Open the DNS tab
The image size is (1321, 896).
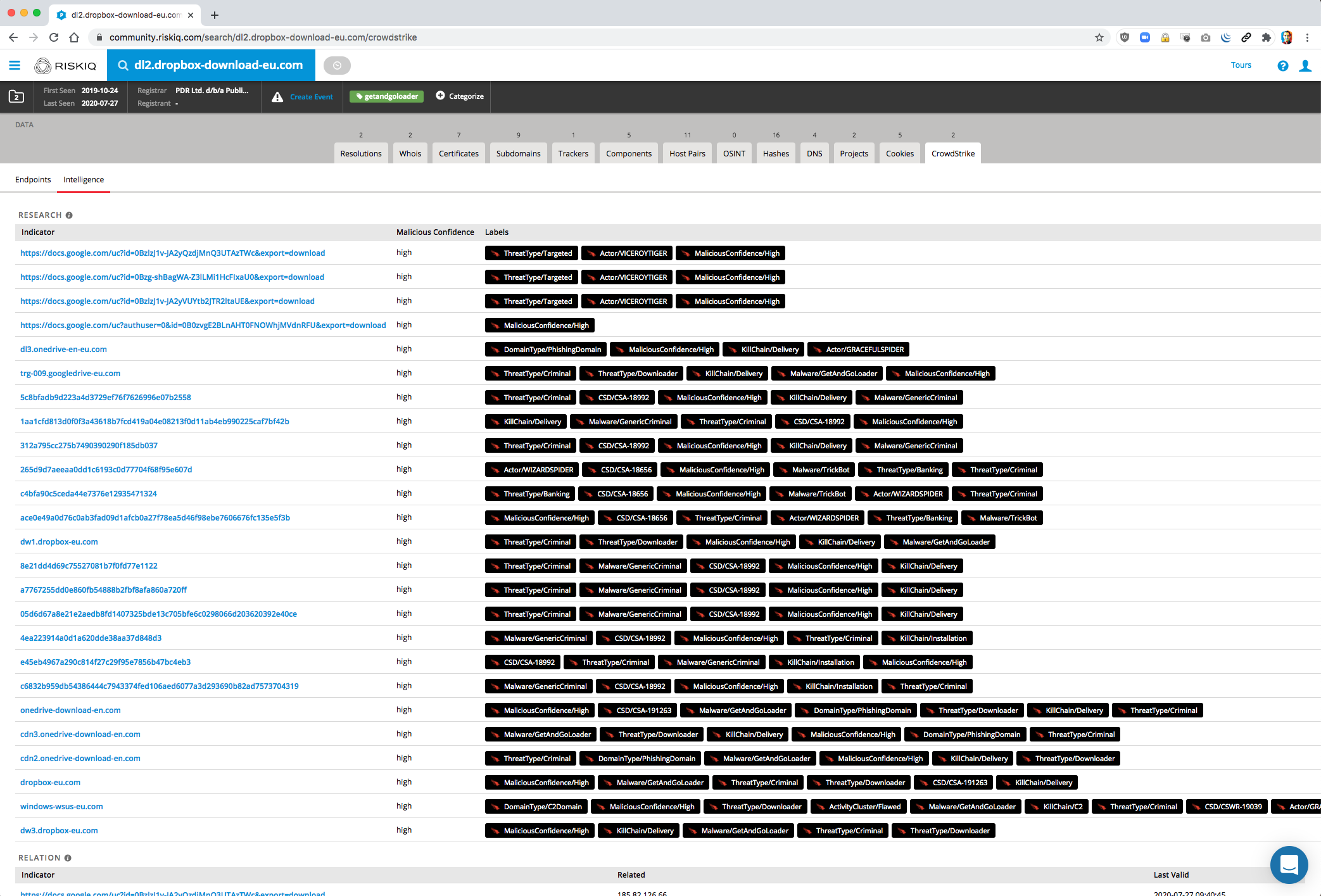pyautogui.click(x=814, y=153)
